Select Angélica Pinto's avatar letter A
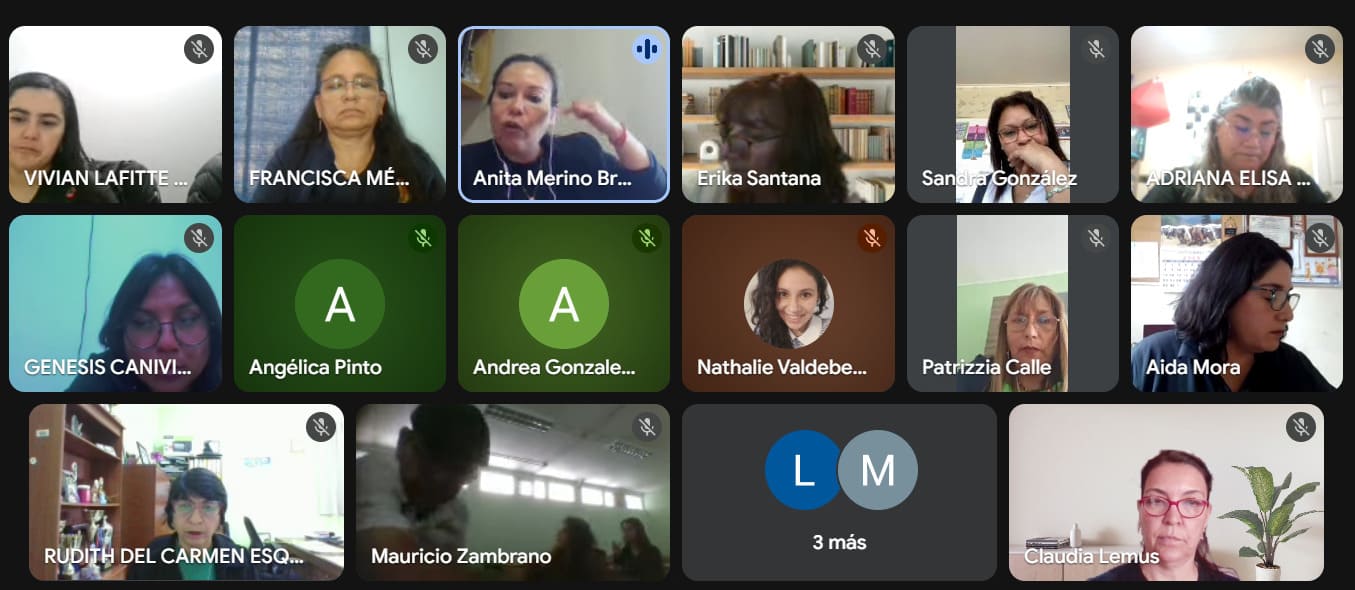This screenshot has width=1355, height=590. [x=340, y=304]
